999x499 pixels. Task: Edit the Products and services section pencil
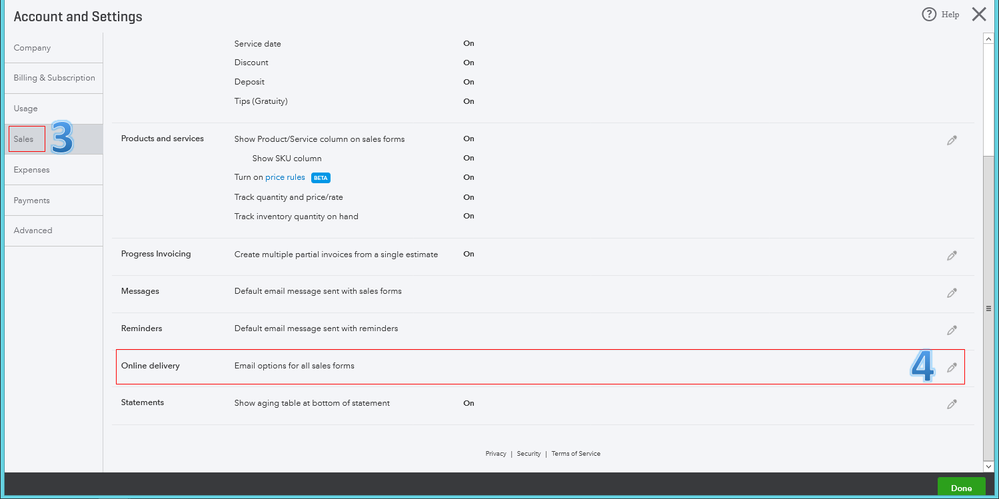[952, 140]
